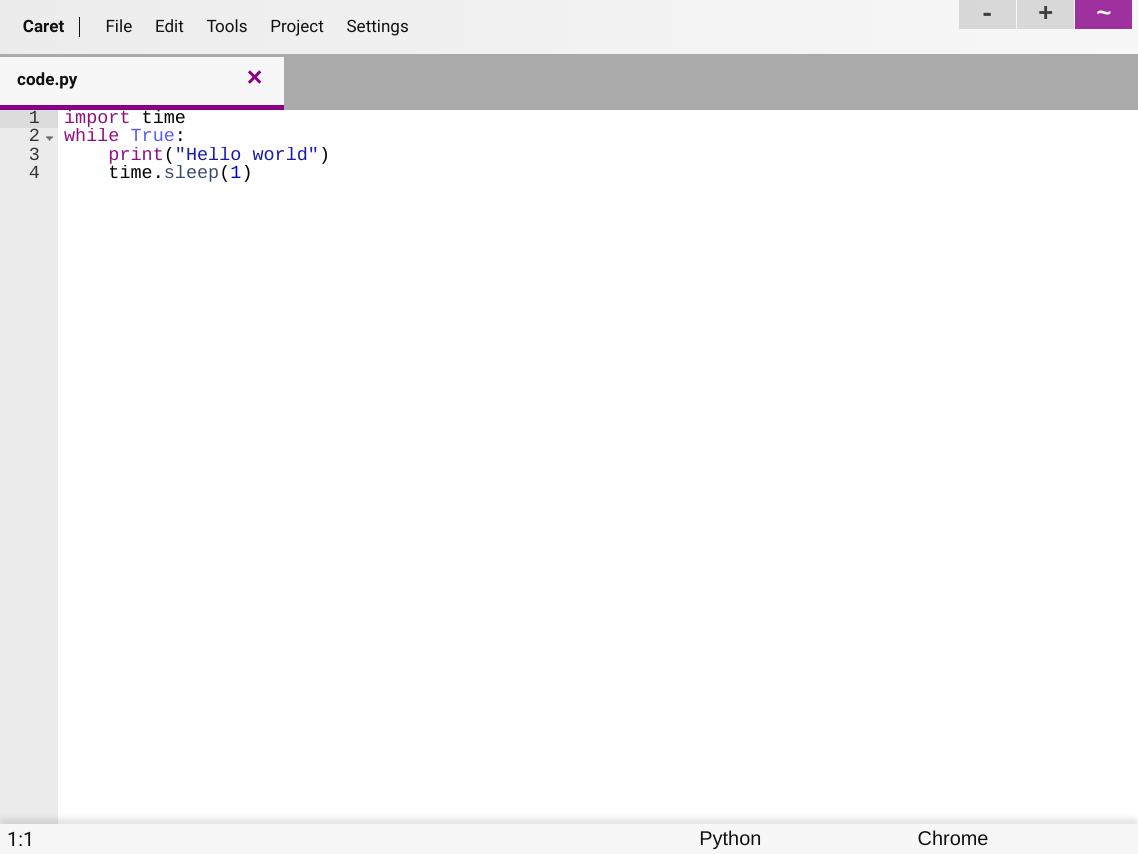Screen dimensions: 1138x854
Task: Click the minus icon to decrease zoom
Action: coord(986,15)
